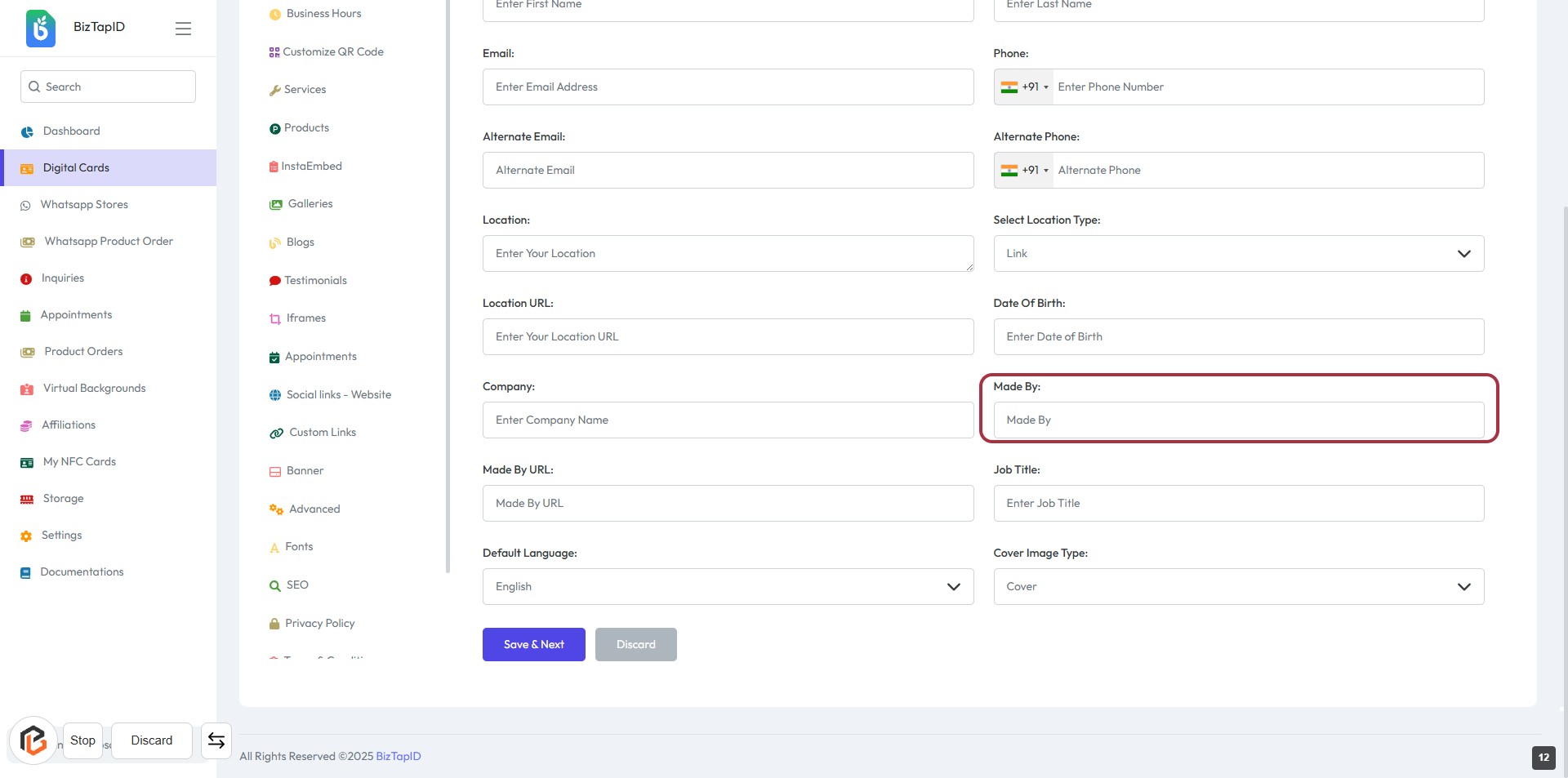Screen dimensions: 1568x778
Task: Click the swap arrows icon at bottom
Action: coord(216,740)
